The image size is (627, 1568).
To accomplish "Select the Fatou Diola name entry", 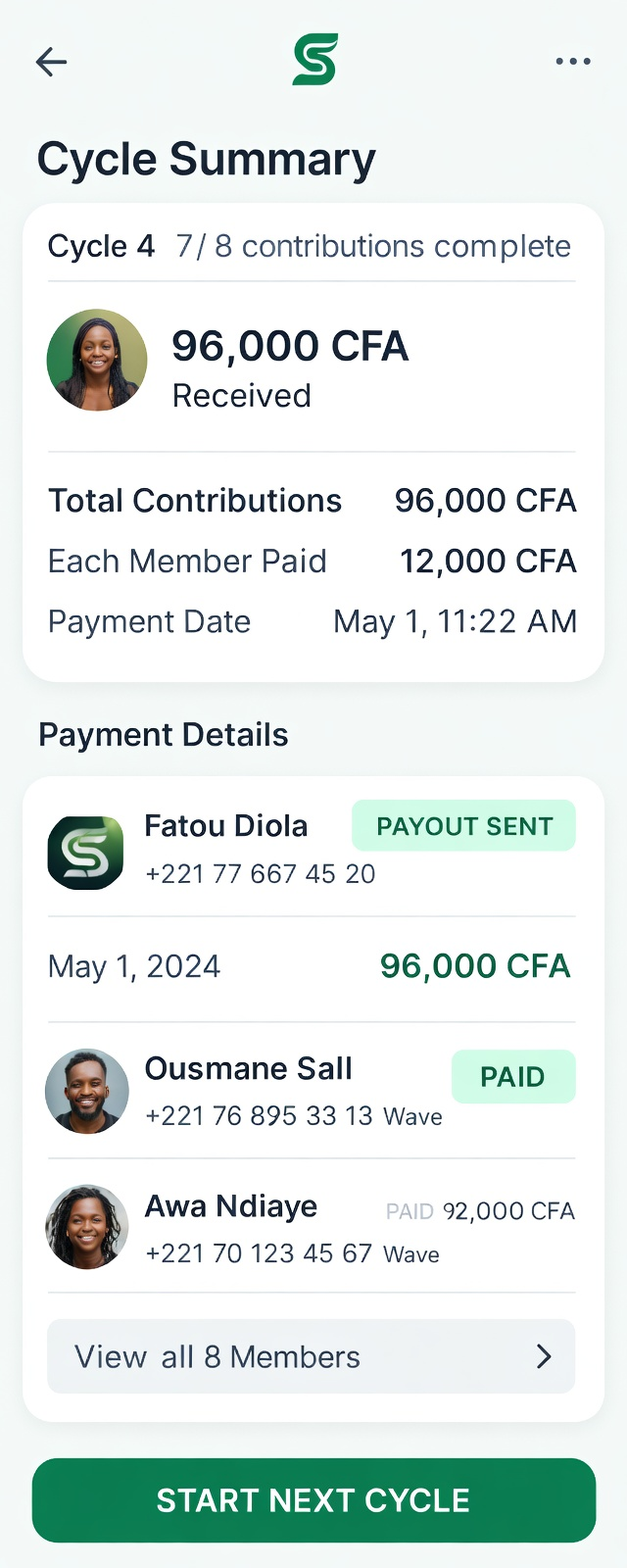I will tap(226, 826).
